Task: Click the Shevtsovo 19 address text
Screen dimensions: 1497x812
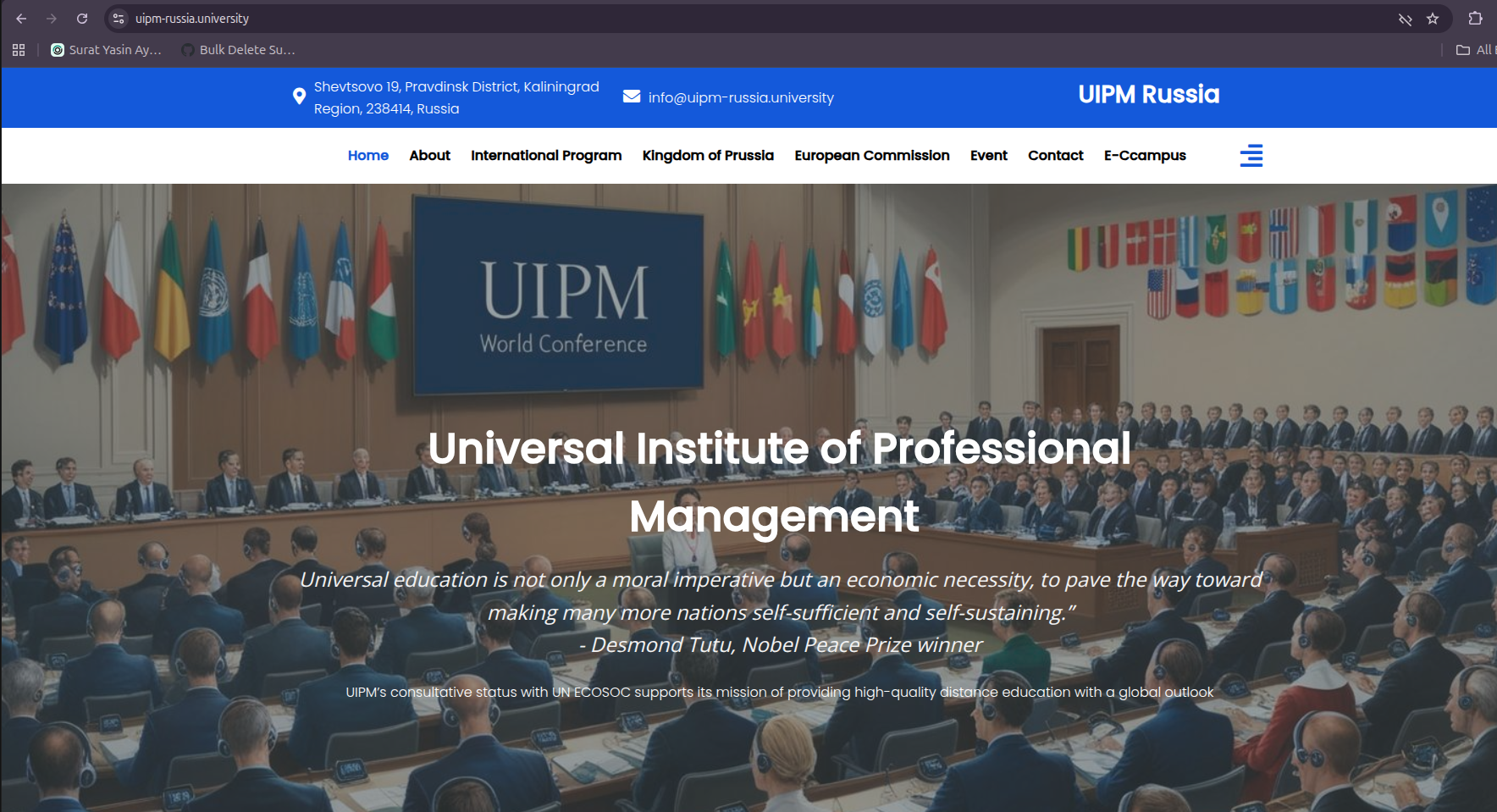Action: (x=456, y=97)
